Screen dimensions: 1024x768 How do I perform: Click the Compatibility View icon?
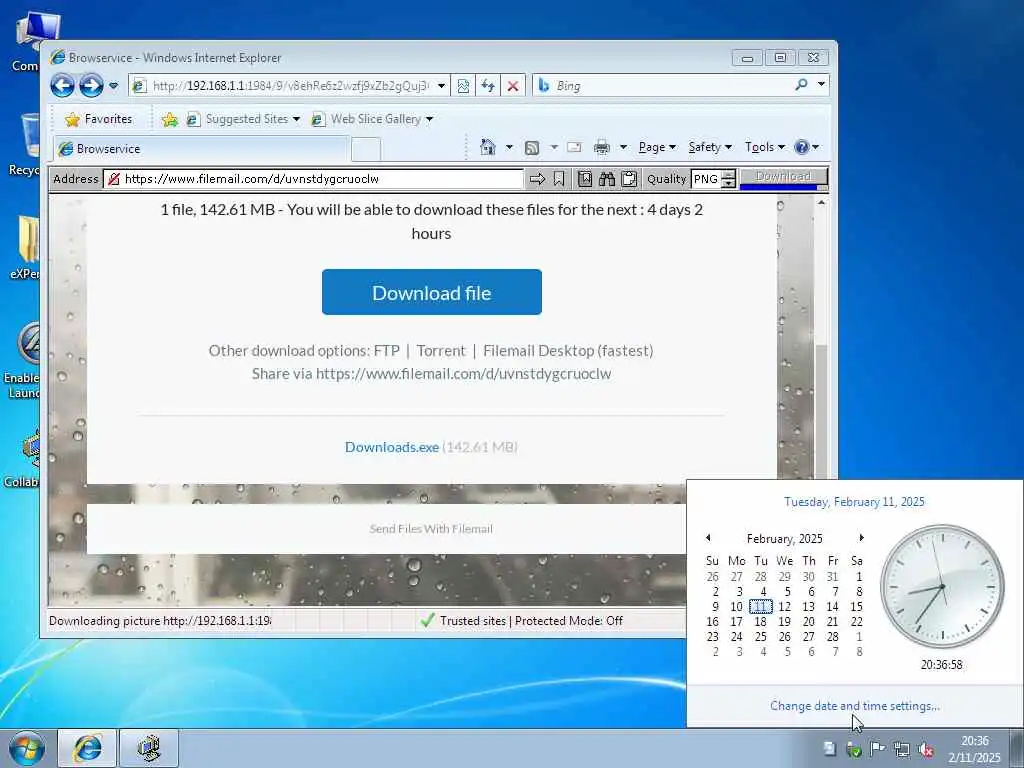[x=463, y=86]
